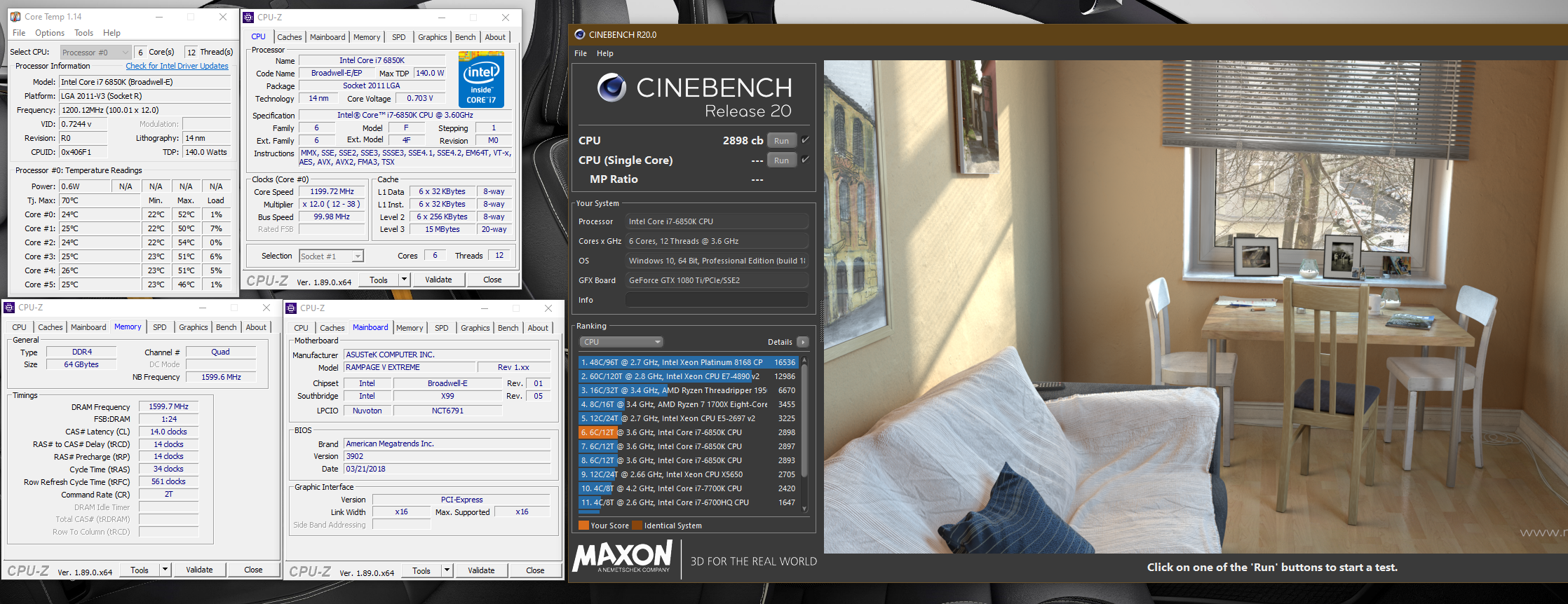Click Tools button in Memory CPU-Z window
The image size is (1568, 604).
[x=140, y=570]
